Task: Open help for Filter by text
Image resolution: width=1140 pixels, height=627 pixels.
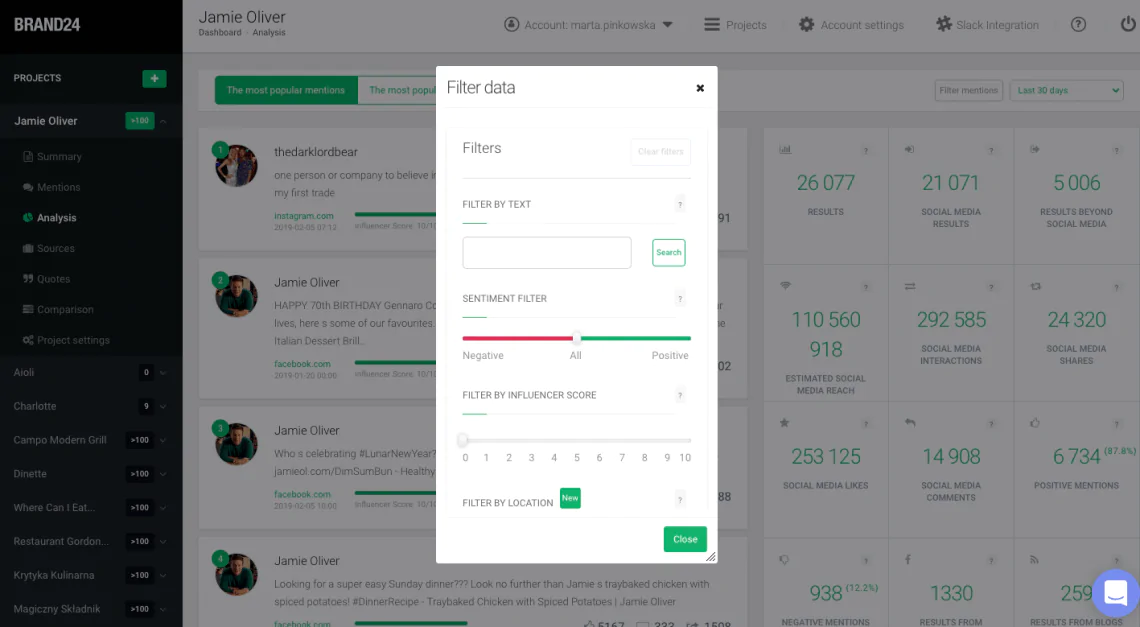Action: 680,204
